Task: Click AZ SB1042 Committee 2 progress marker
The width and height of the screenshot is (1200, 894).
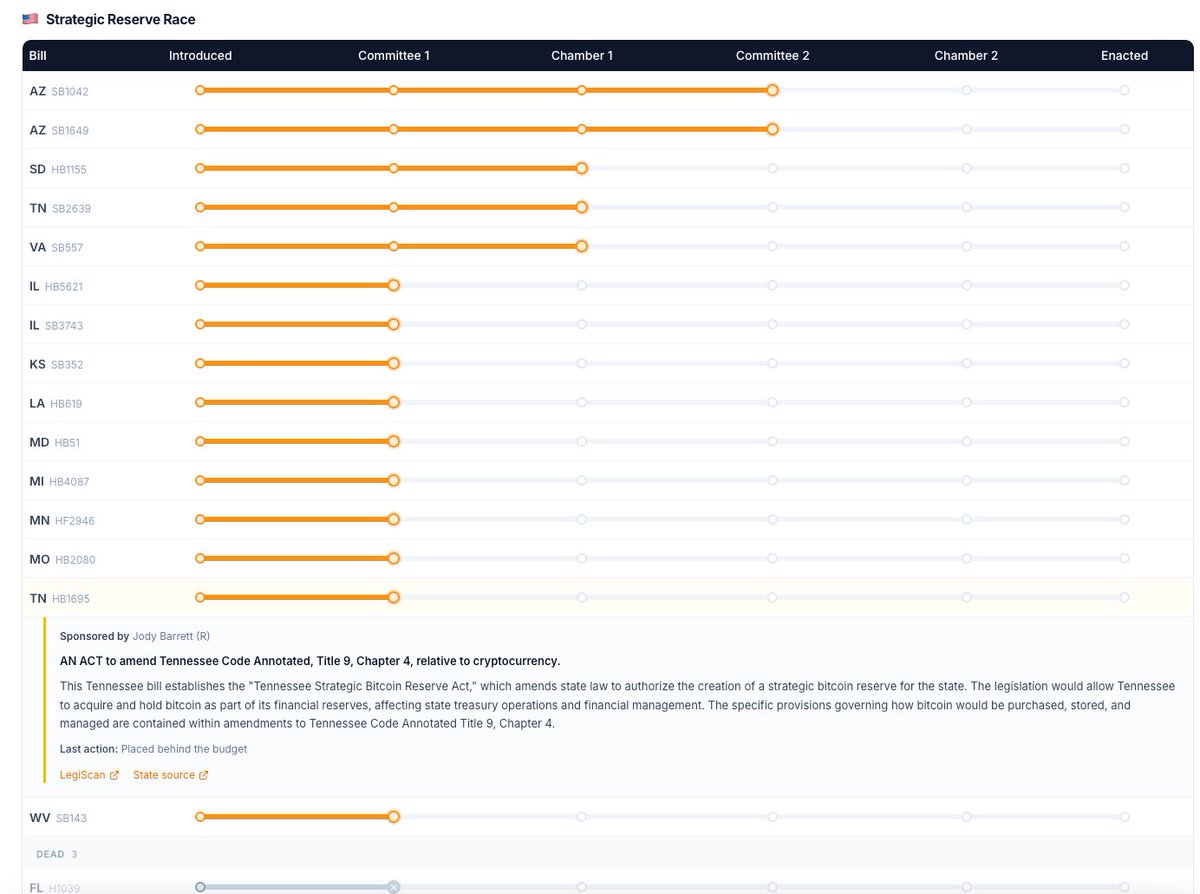Action: tap(773, 90)
